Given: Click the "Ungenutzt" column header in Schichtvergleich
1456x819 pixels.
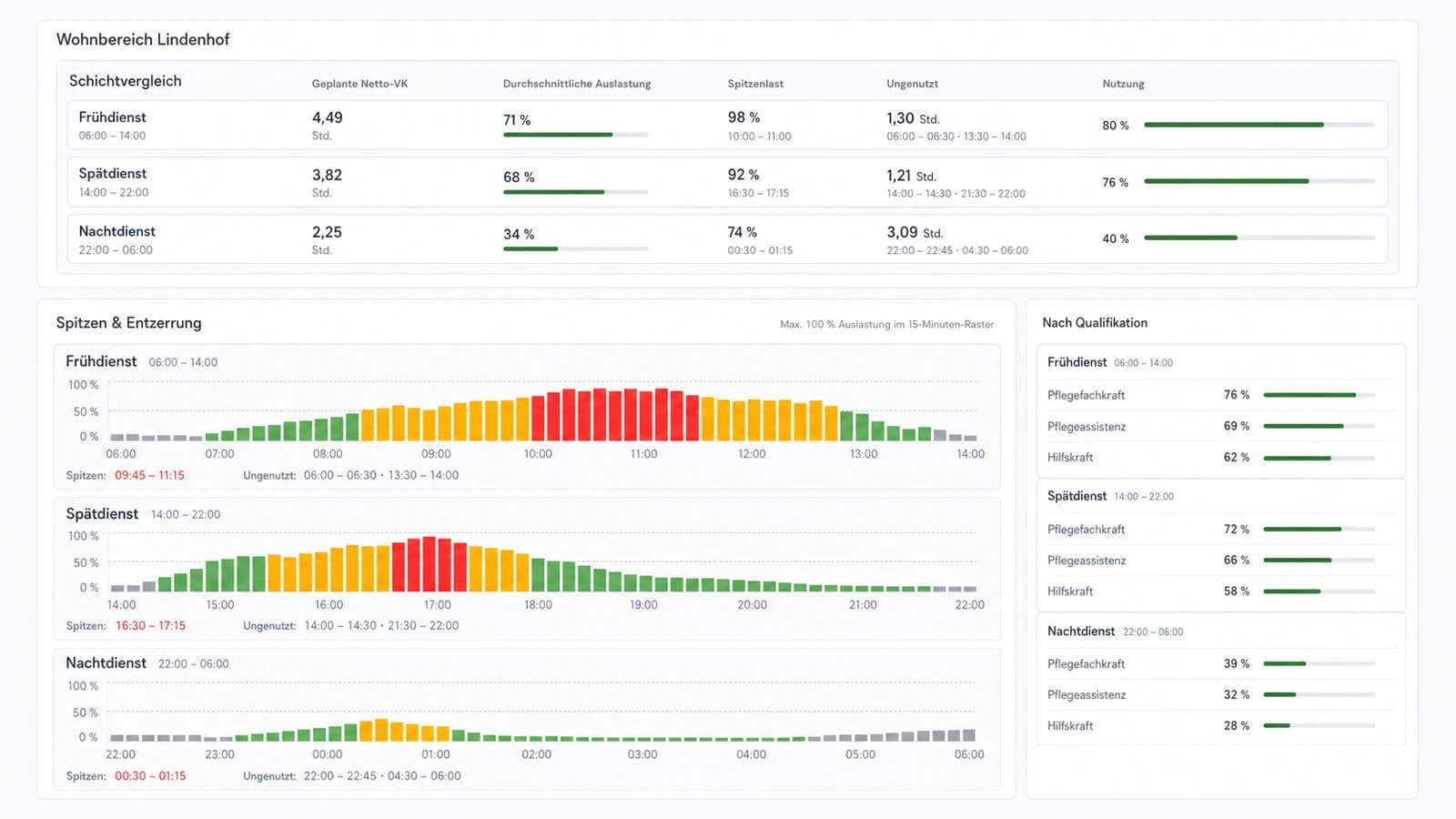Looking at the screenshot, I should click(912, 84).
